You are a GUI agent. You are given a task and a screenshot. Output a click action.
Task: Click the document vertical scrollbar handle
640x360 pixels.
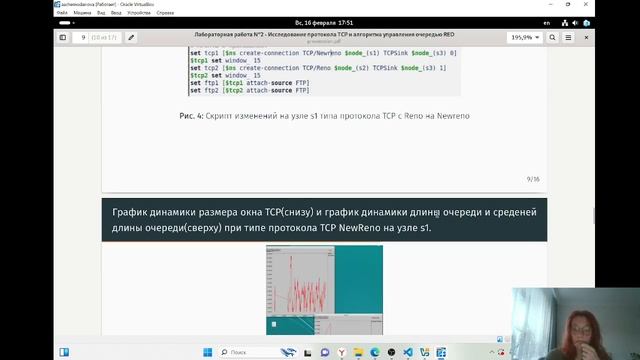[593, 216]
